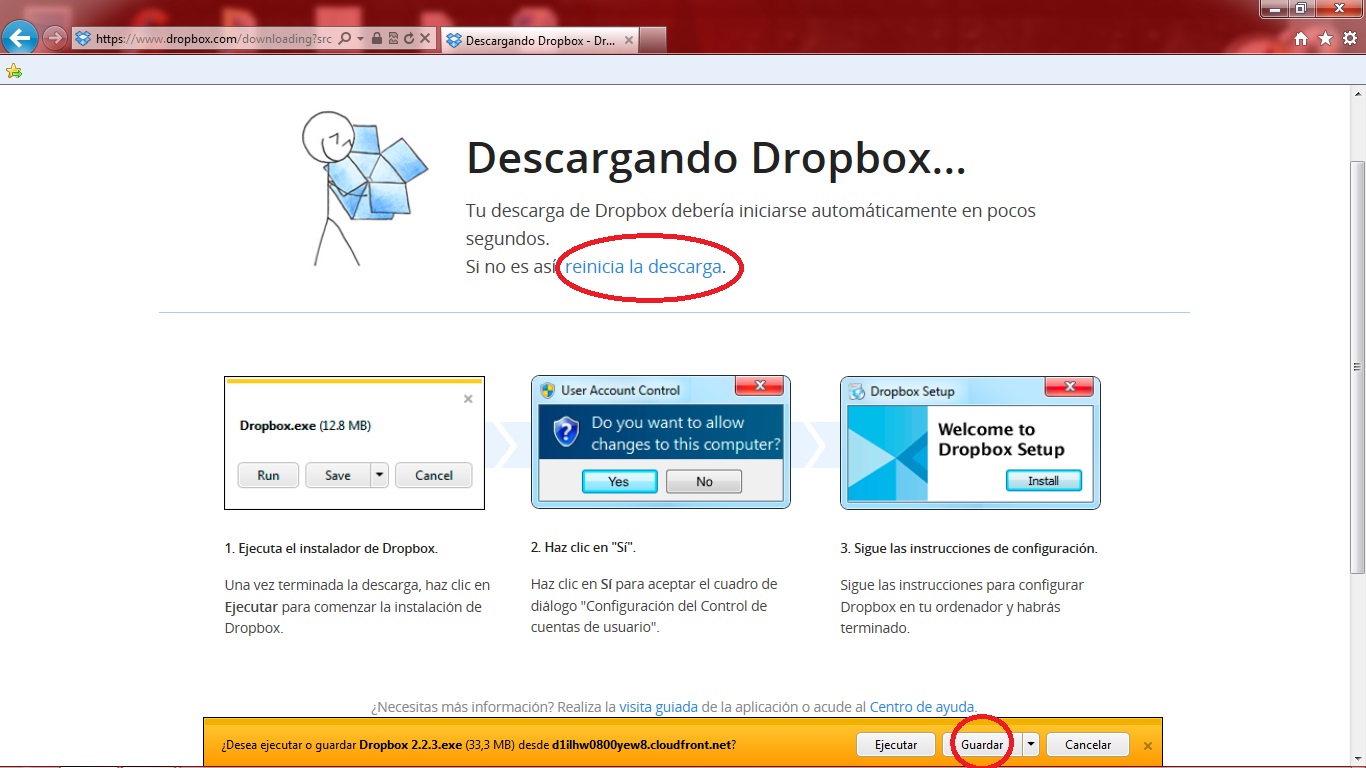Minimize the Internet Explorer window

click(1273, 8)
